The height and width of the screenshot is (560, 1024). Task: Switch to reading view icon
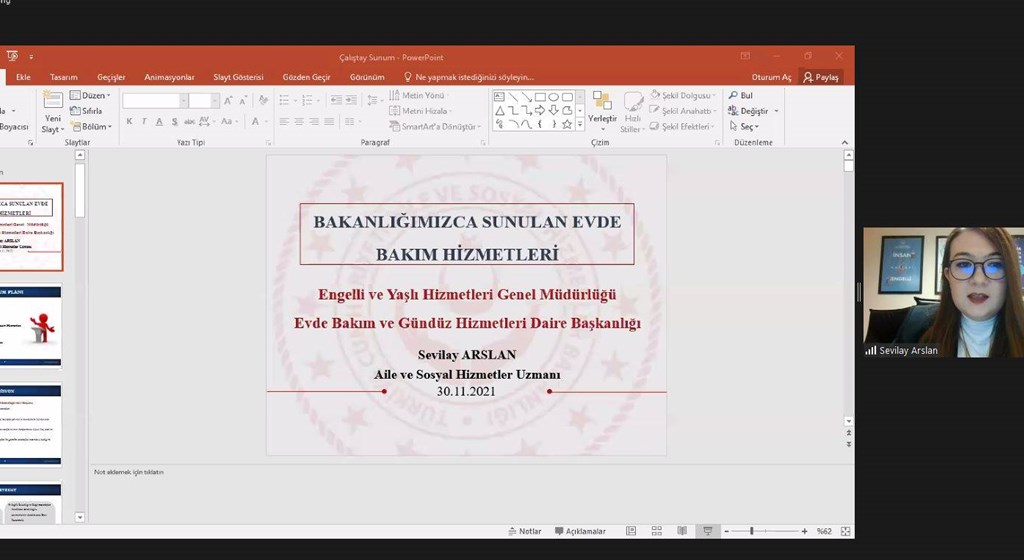tap(682, 531)
